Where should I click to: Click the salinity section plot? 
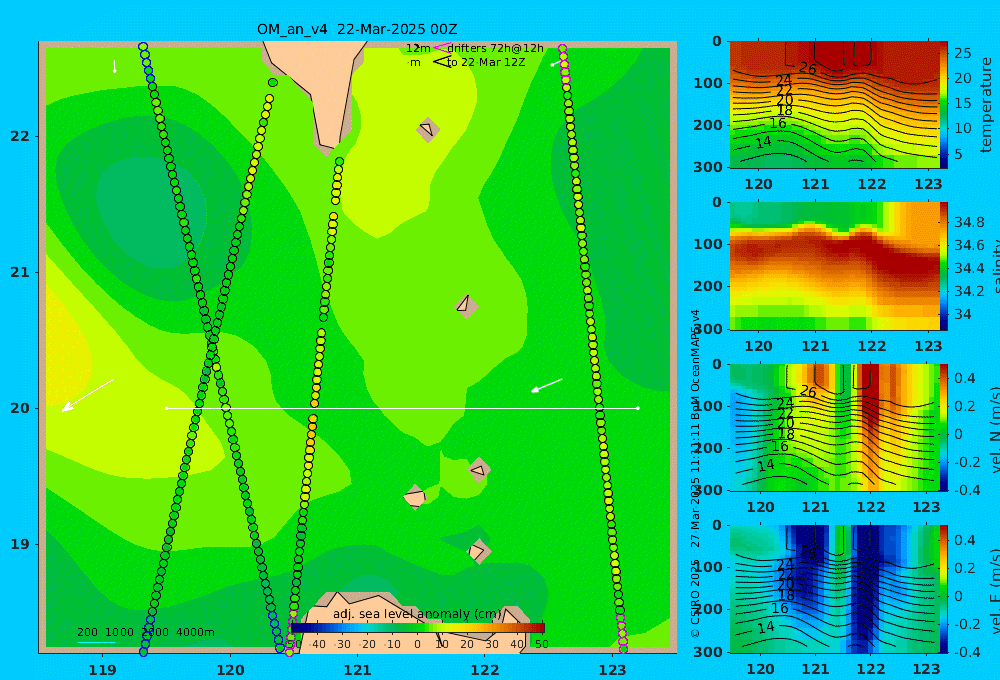[834, 266]
